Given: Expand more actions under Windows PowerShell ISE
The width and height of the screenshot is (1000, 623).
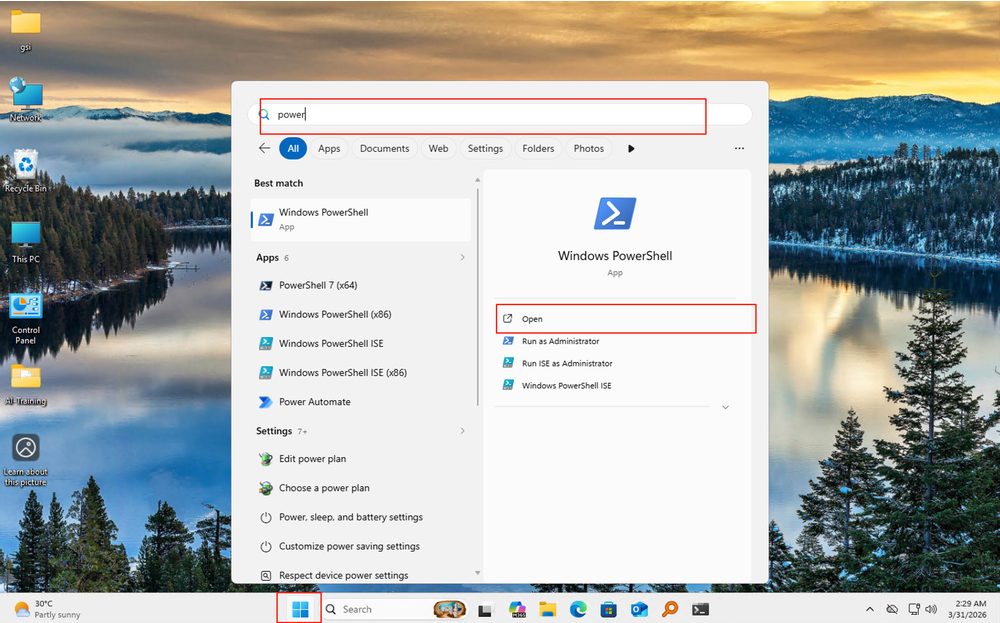Looking at the screenshot, I should click(x=725, y=407).
